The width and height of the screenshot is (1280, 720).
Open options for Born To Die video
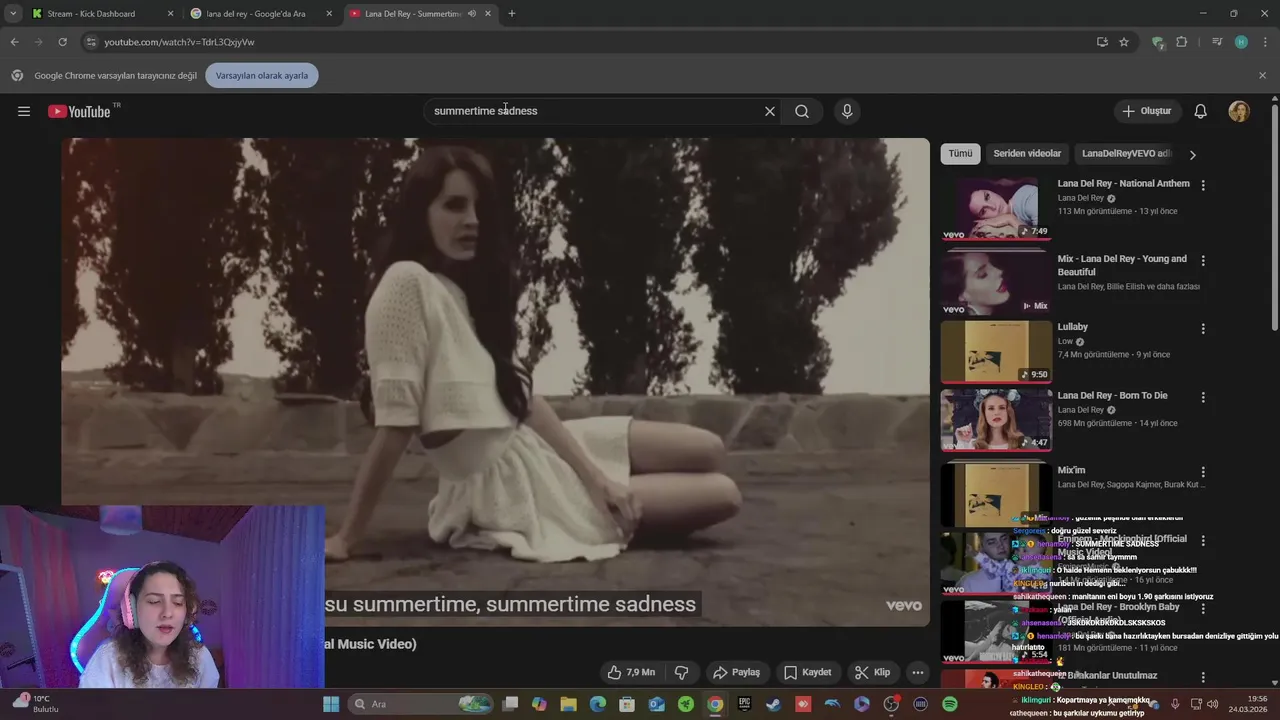(x=1203, y=397)
